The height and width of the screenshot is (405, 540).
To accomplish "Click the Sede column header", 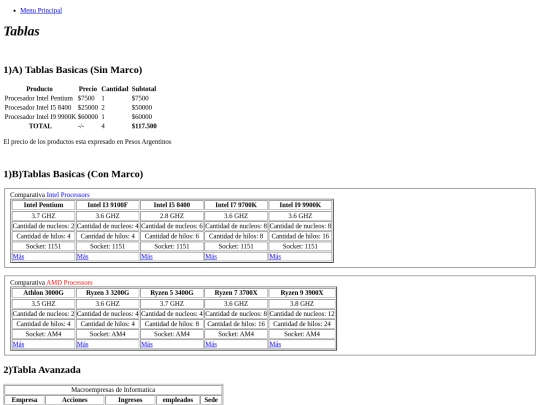I will click(211, 400).
